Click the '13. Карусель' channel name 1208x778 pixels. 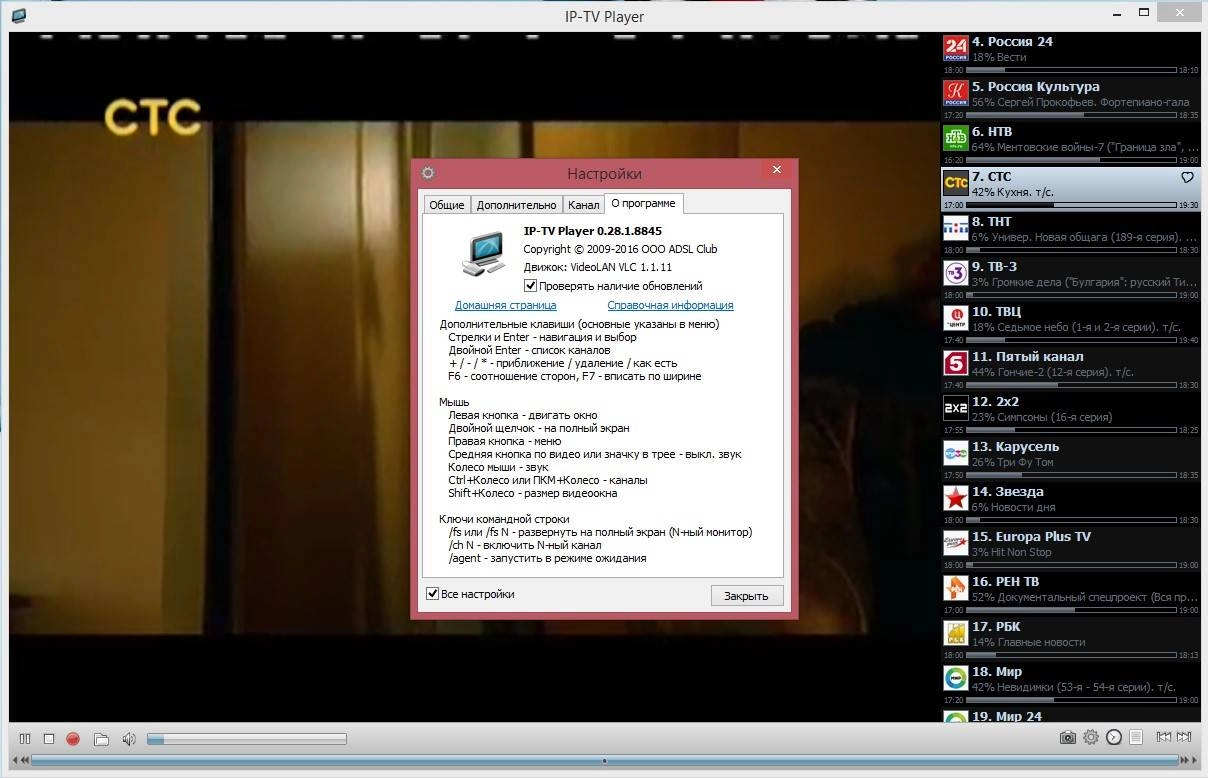[x=1015, y=447]
